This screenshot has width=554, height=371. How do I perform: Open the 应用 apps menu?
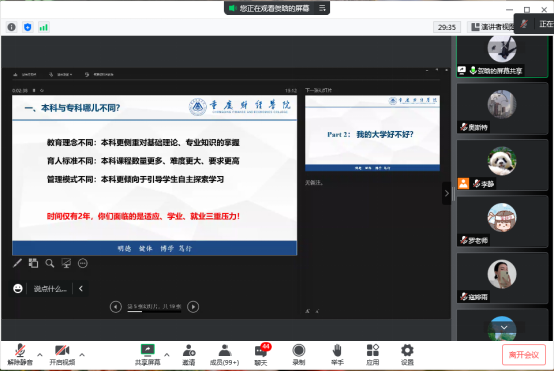tap(372, 354)
